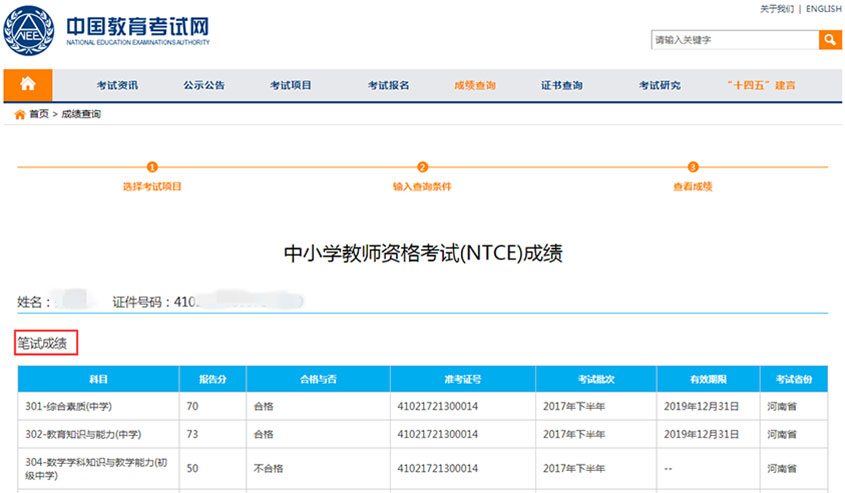
Task: Click the 科目 table column header
Action: tap(98, 379)
